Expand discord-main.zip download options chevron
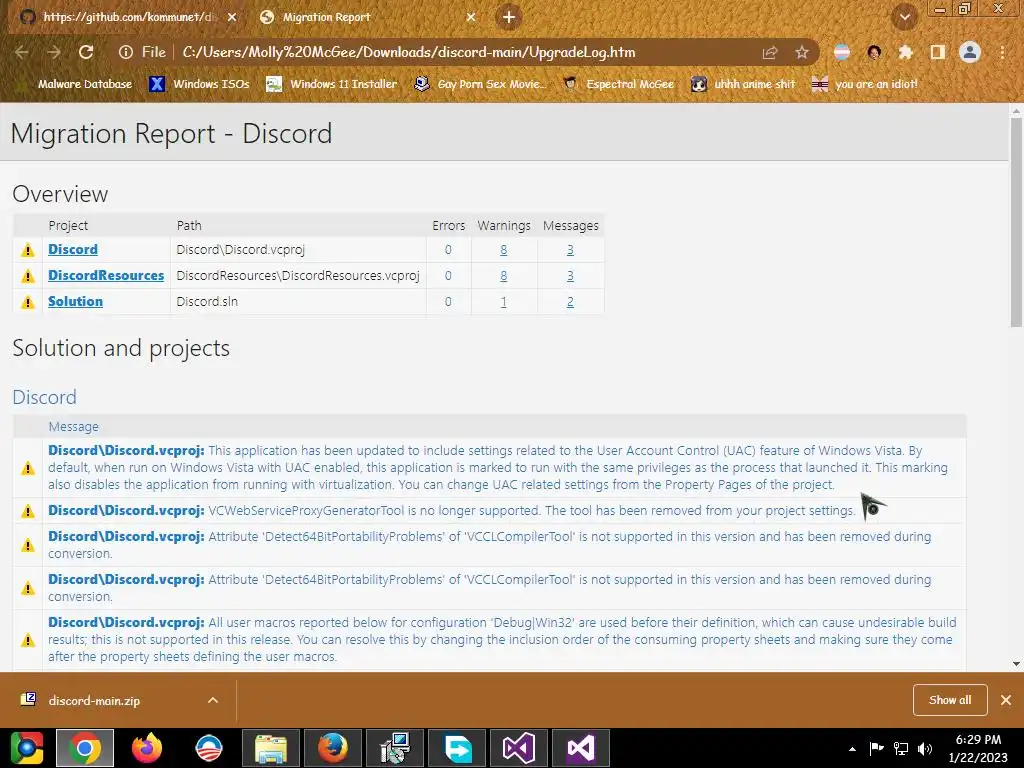Screen dimensions: 1024x768 click(x=213, y=701)
